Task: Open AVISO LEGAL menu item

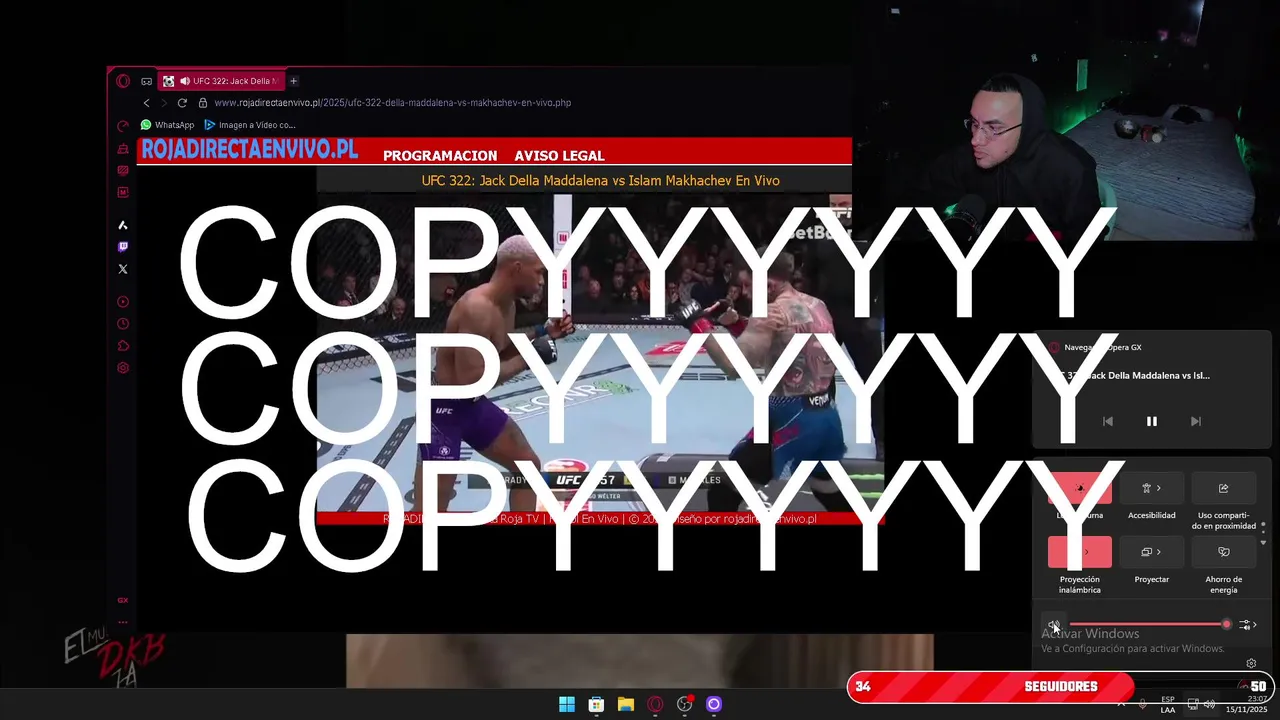Action: 559,156
